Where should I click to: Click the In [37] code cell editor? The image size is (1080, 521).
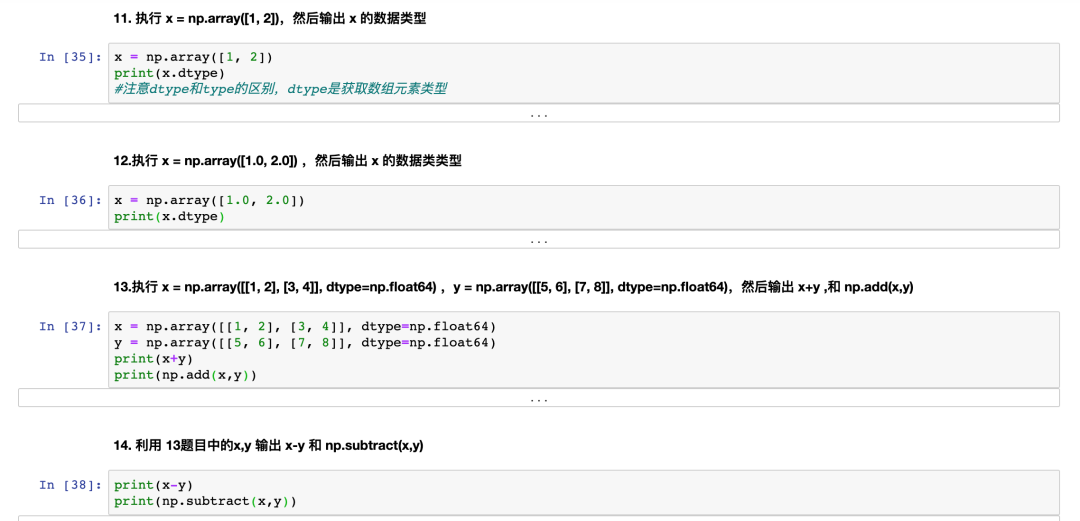583,349
